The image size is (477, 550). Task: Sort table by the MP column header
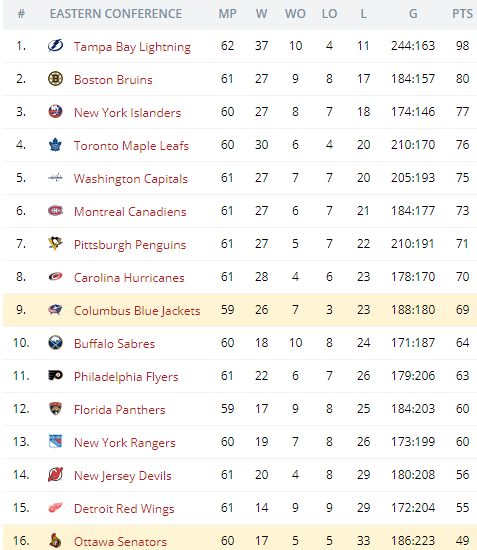[227, 14]
